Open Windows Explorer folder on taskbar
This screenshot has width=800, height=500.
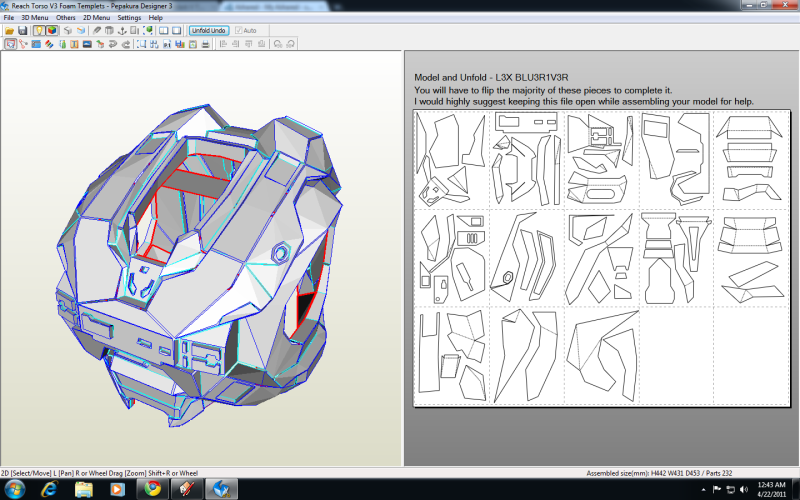click(x=84, y=489)
